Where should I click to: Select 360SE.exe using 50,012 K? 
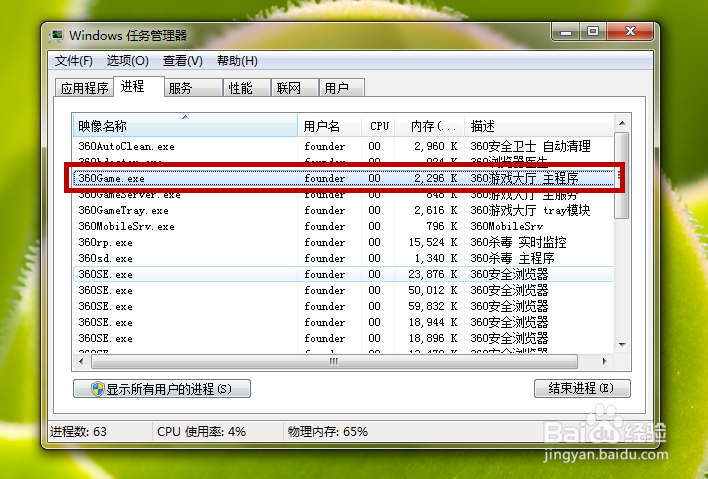pos(343,290)
